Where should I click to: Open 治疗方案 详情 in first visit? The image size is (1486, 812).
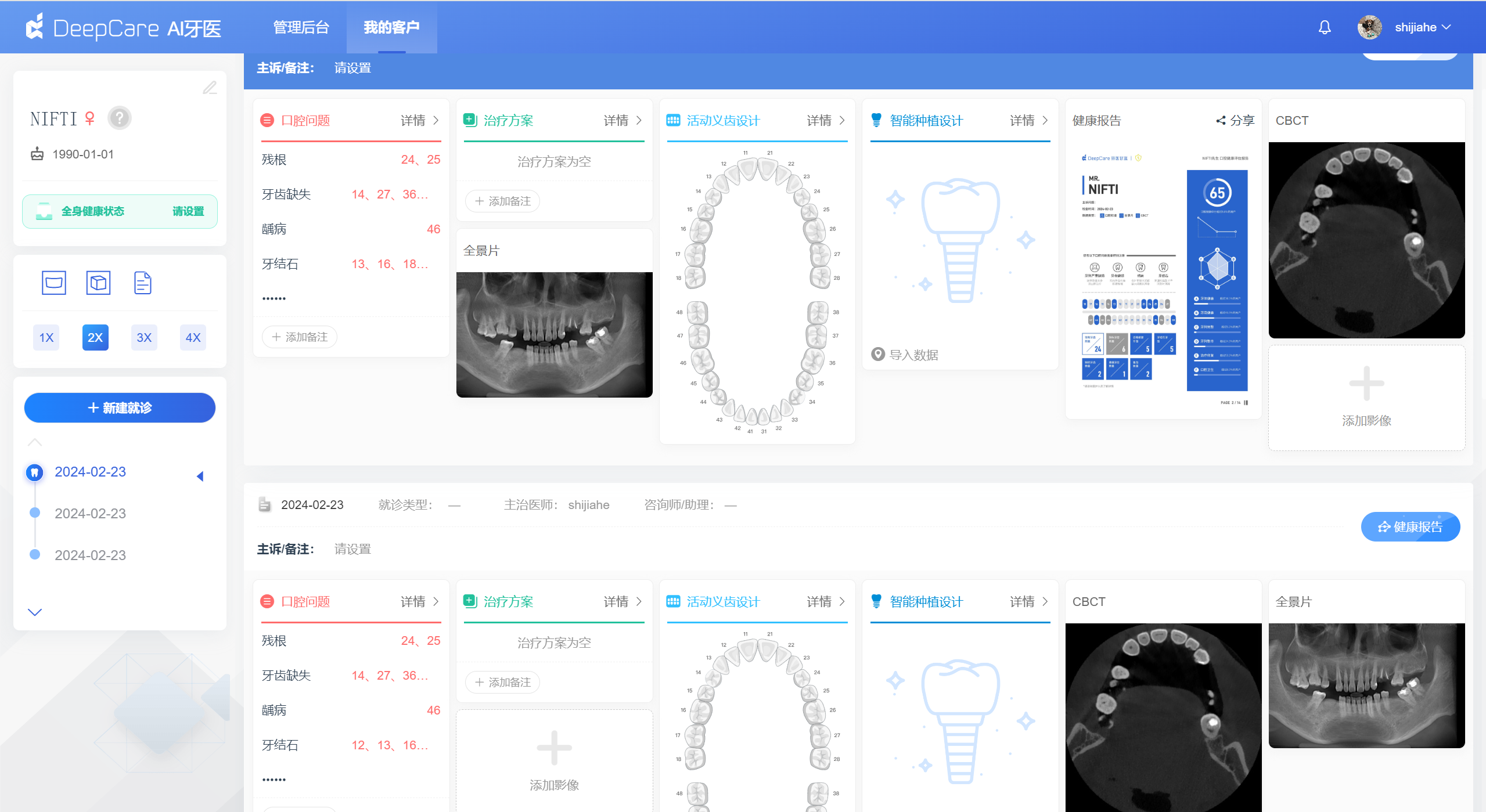click(x=623, y=120)
